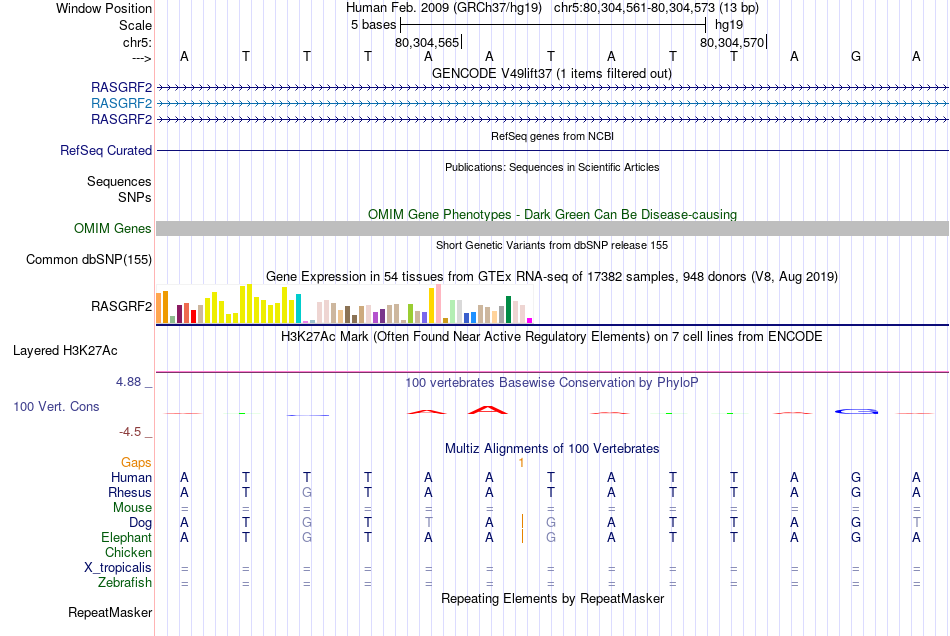Open the Multiz Alignments of 100 Vertebrates title
This screenshot has width=950, height=636.
552,449
